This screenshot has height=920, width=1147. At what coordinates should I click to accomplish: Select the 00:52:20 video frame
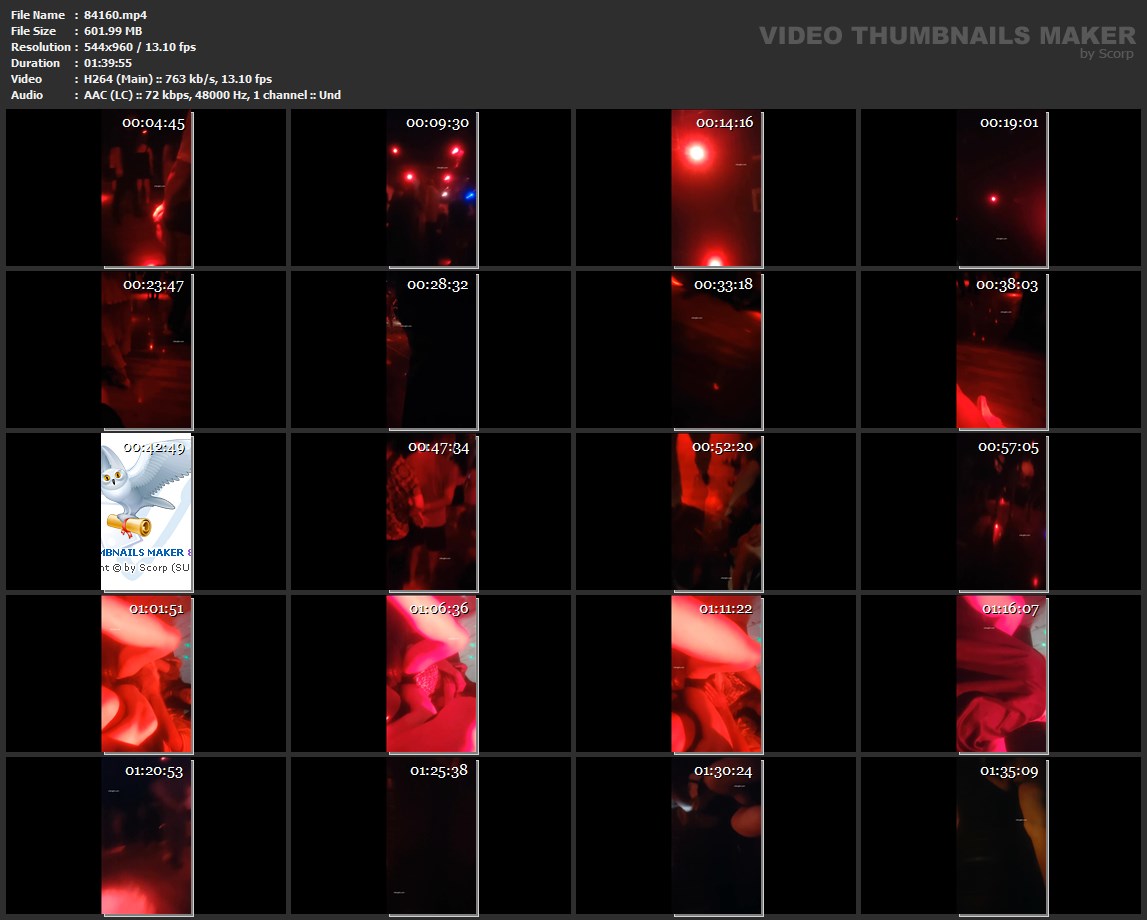click(717, 512)
